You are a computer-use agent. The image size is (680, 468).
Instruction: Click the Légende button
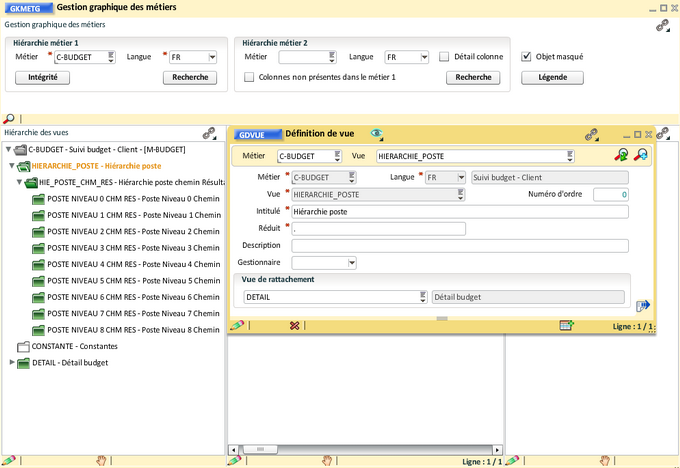(552, 77)
